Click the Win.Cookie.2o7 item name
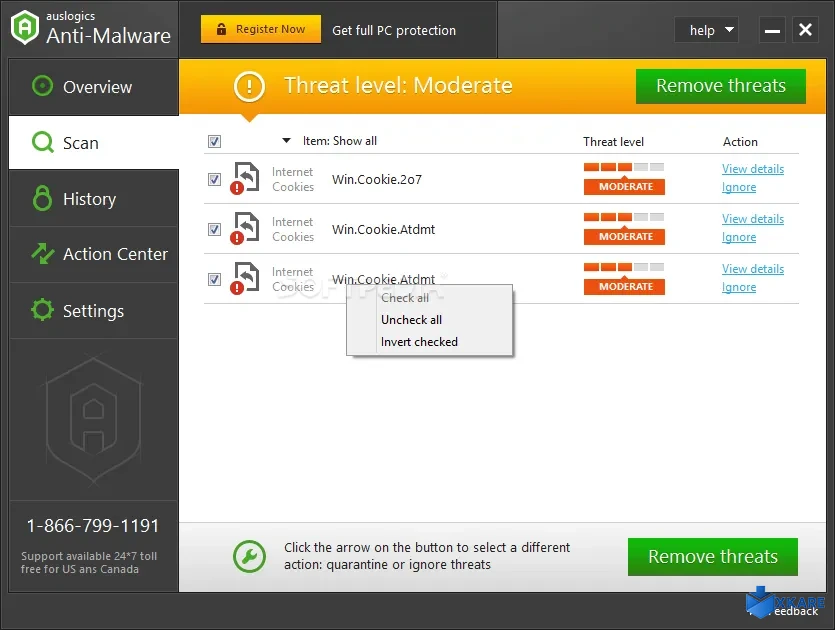 click(x=376, y=179)
